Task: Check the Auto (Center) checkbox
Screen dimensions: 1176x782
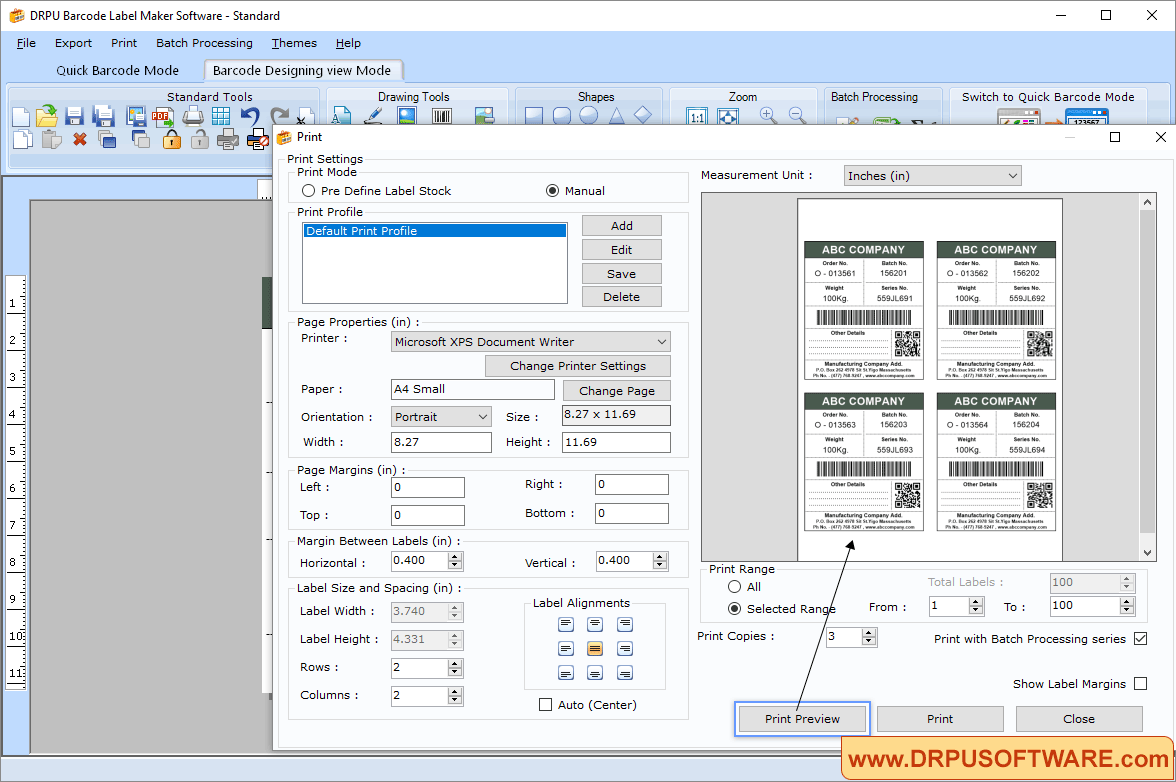Action: click(x=545, y=705)
